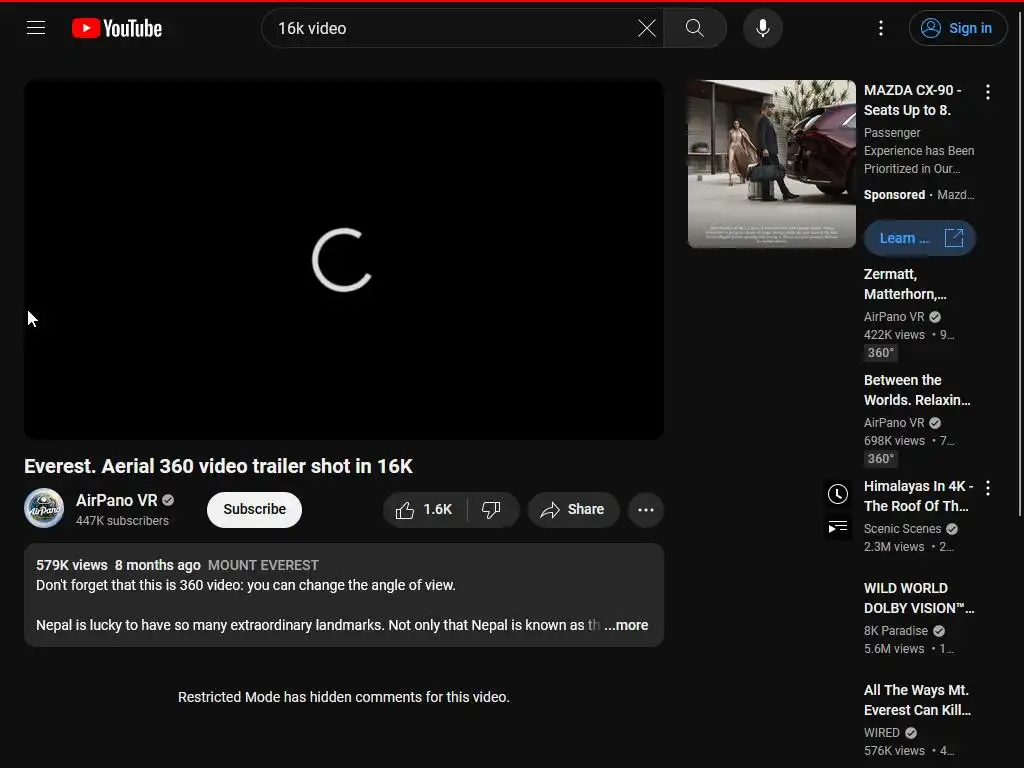Click the Learn more ad button
The width and height of the screenshot is (1024, 768).
920,238
